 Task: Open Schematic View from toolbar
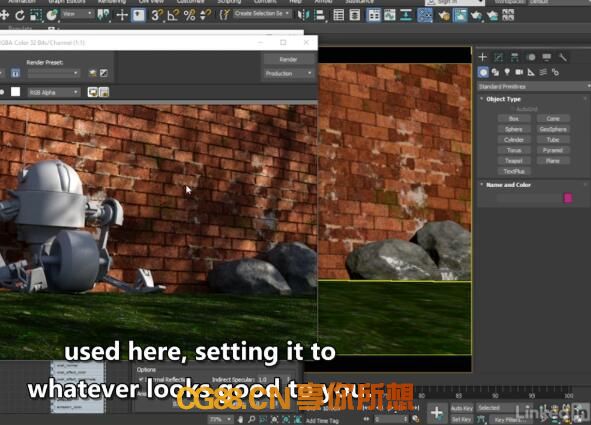pos(406,15)
